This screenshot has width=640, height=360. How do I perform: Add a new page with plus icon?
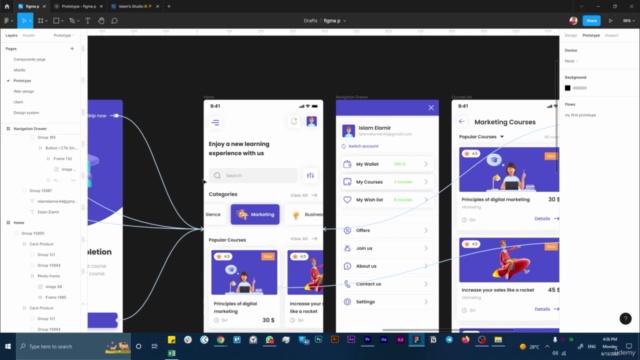[x=72, y=49]
